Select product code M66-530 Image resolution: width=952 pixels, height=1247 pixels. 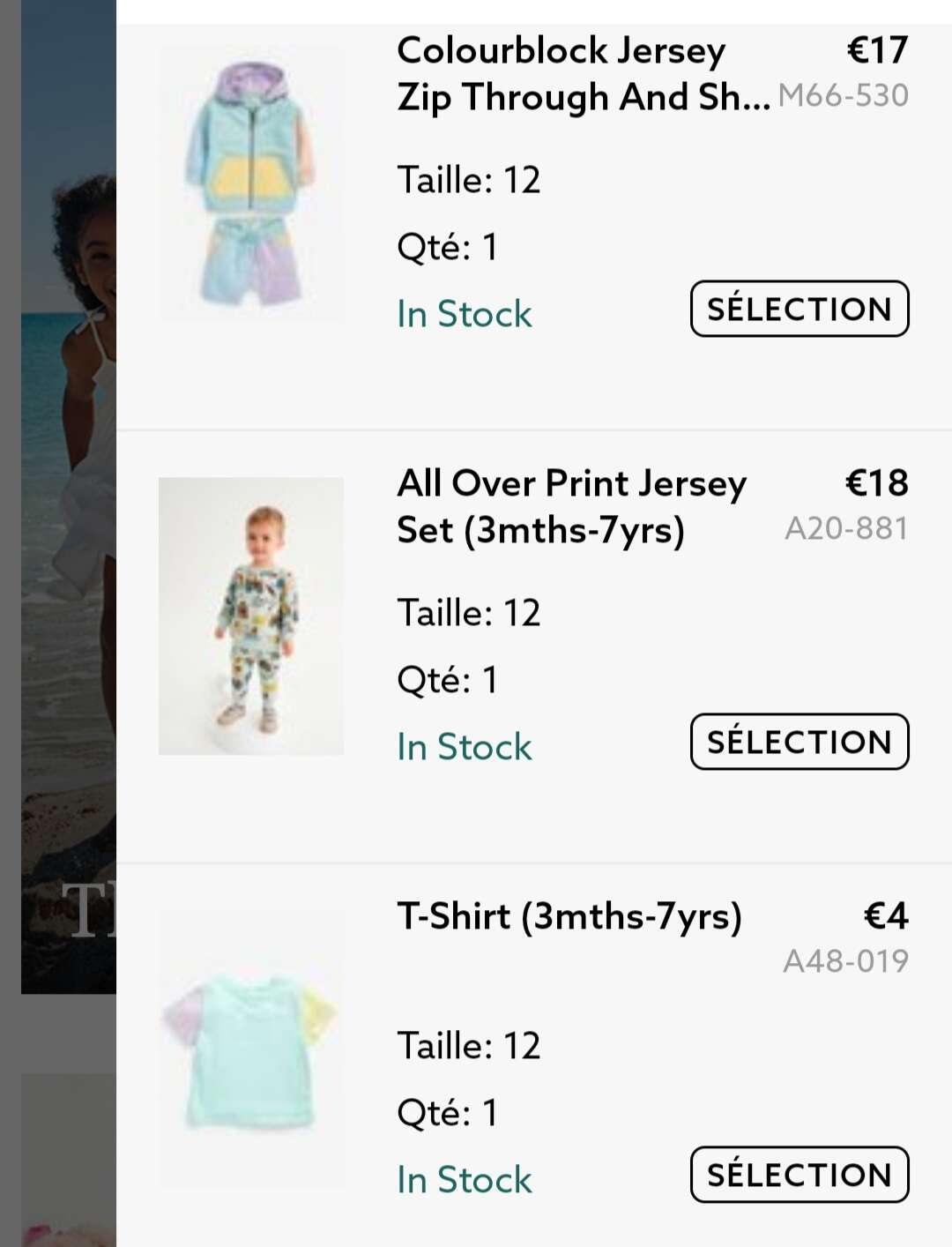click(843, 95)
